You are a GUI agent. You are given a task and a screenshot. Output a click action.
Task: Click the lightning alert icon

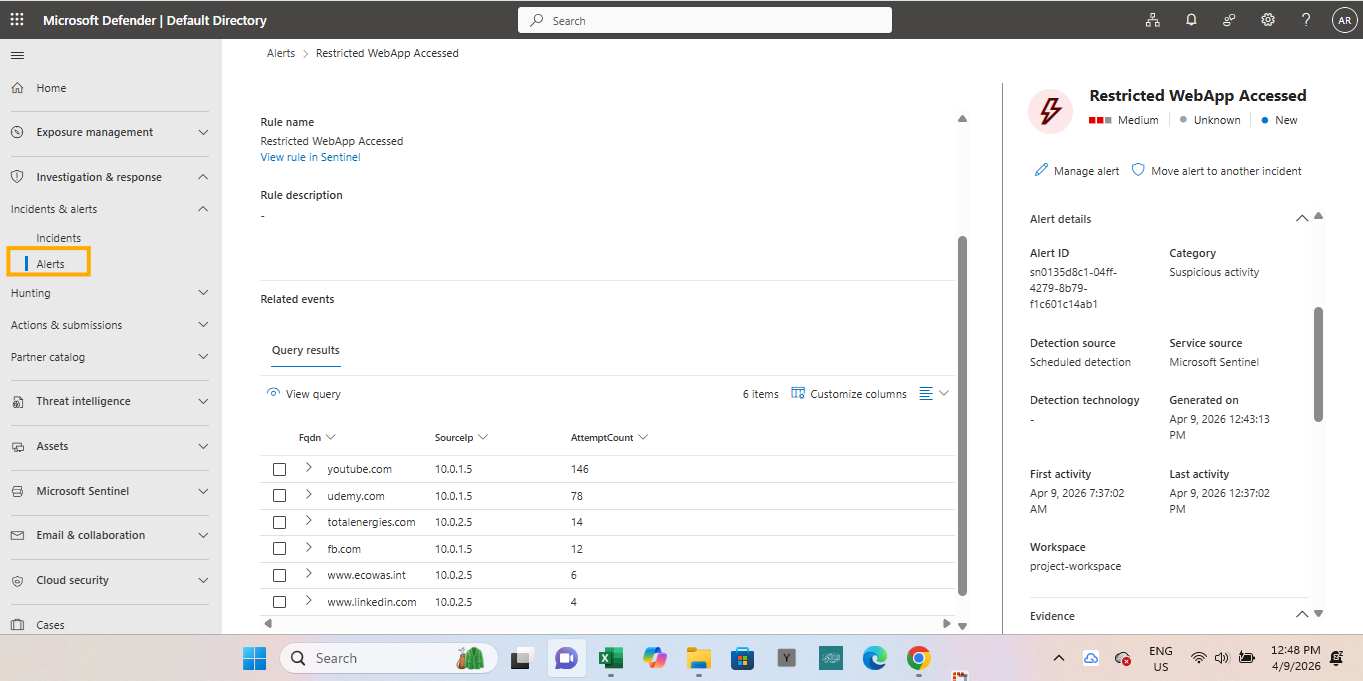tap(1051, 110)
